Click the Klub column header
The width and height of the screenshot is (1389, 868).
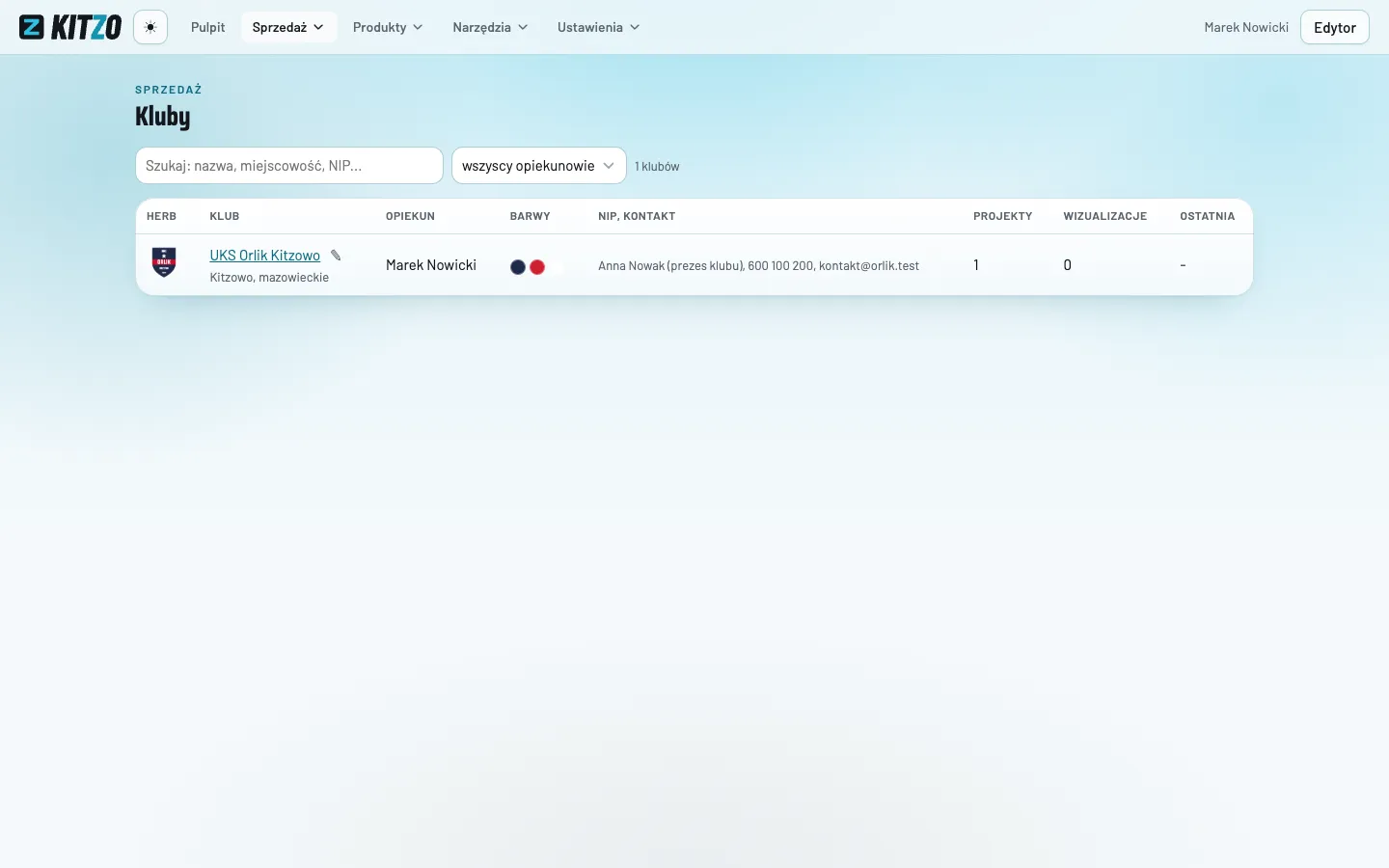pos(225,216)
